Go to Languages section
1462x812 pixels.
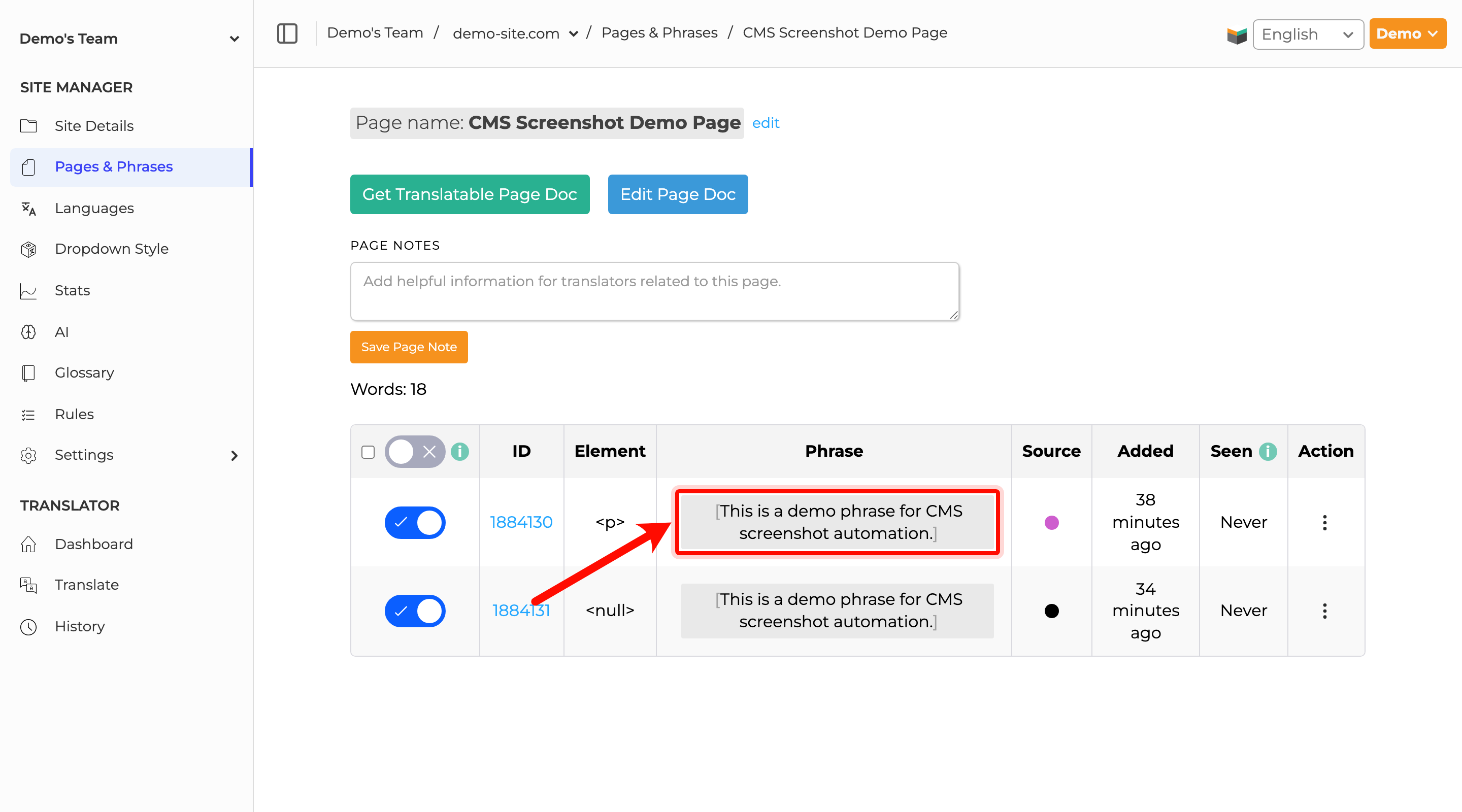click(x=94, y=208)
